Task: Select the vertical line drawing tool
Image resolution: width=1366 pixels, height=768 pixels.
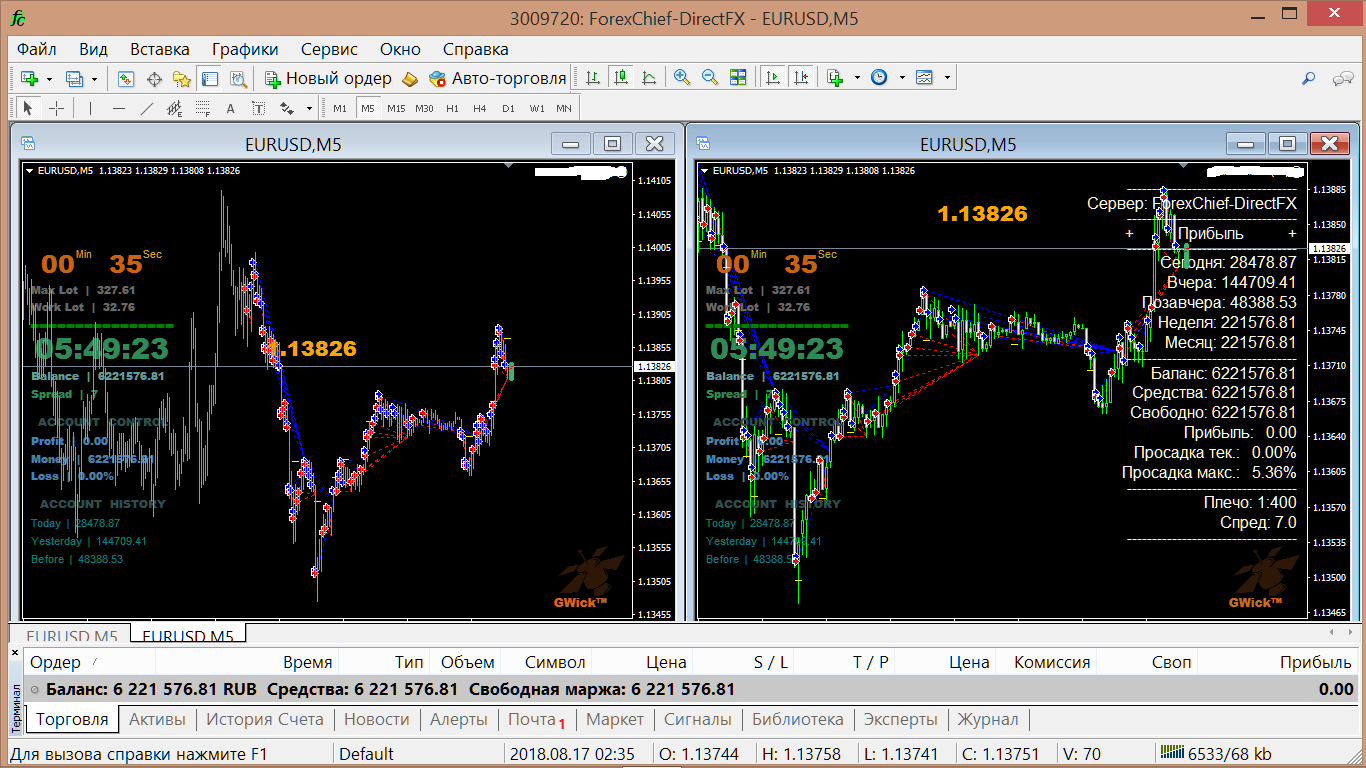Action: click(90, 108)
